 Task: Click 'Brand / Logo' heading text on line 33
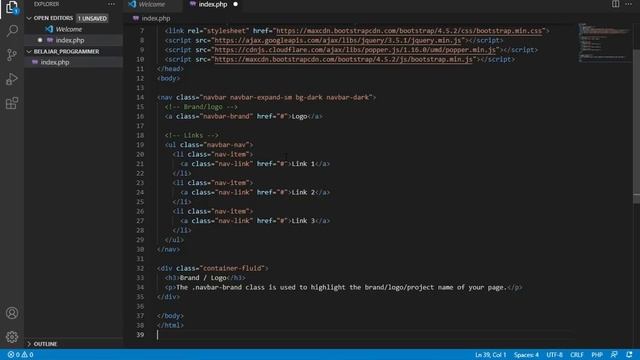[203, 278]
